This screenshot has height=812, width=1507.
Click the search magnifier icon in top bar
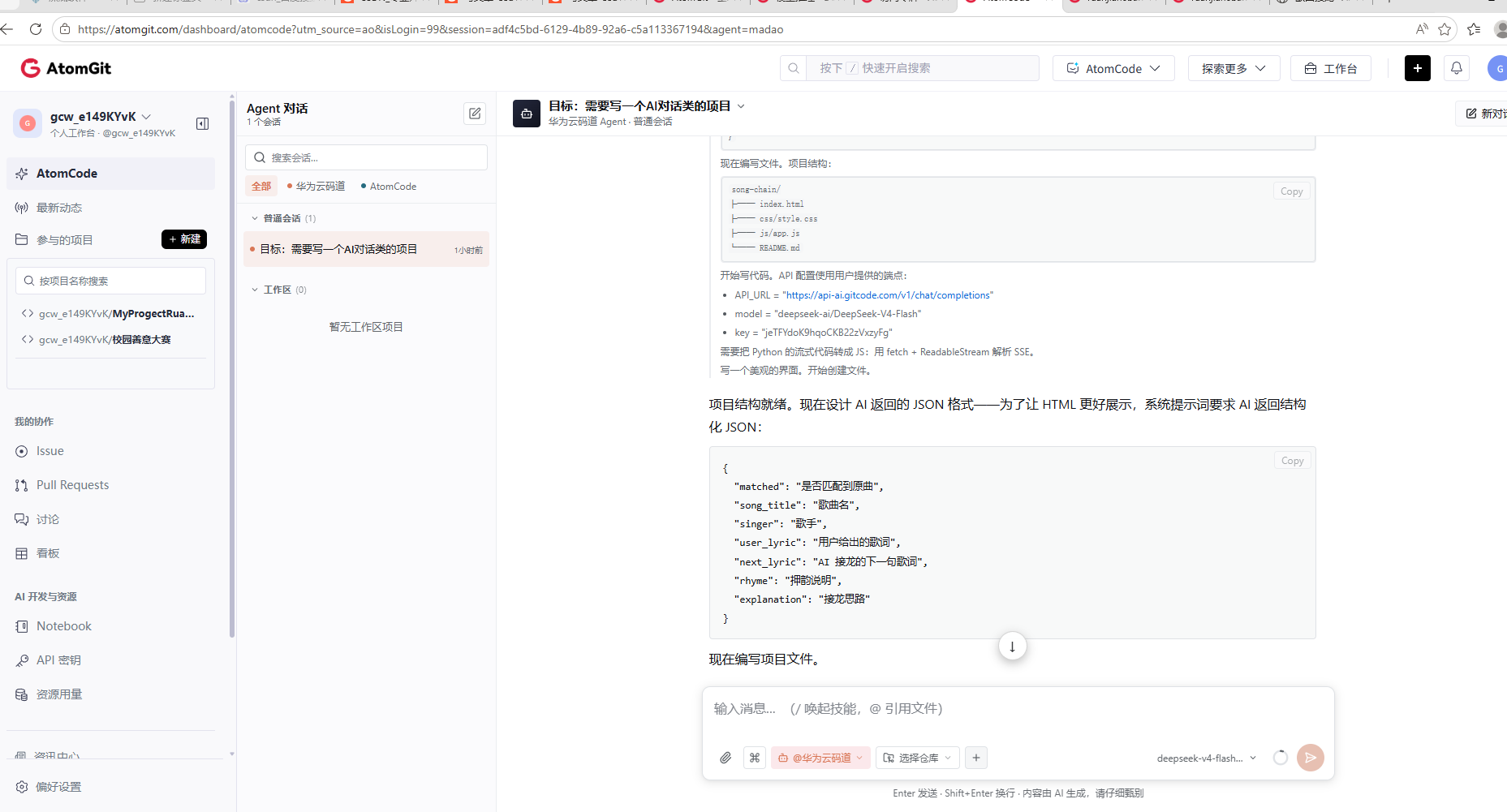pos(794,68)
